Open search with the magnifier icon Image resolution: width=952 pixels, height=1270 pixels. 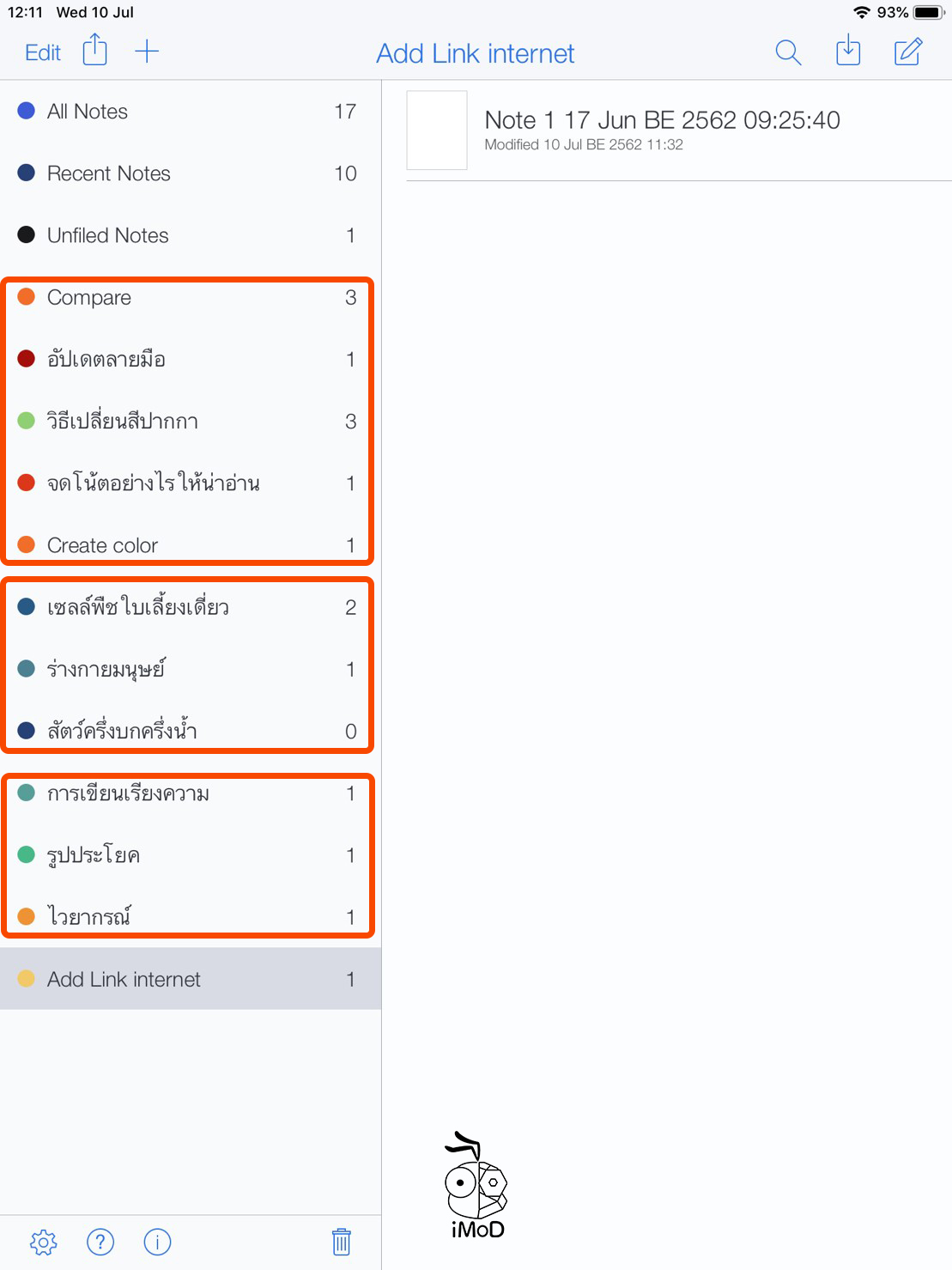tap(787, 52)
